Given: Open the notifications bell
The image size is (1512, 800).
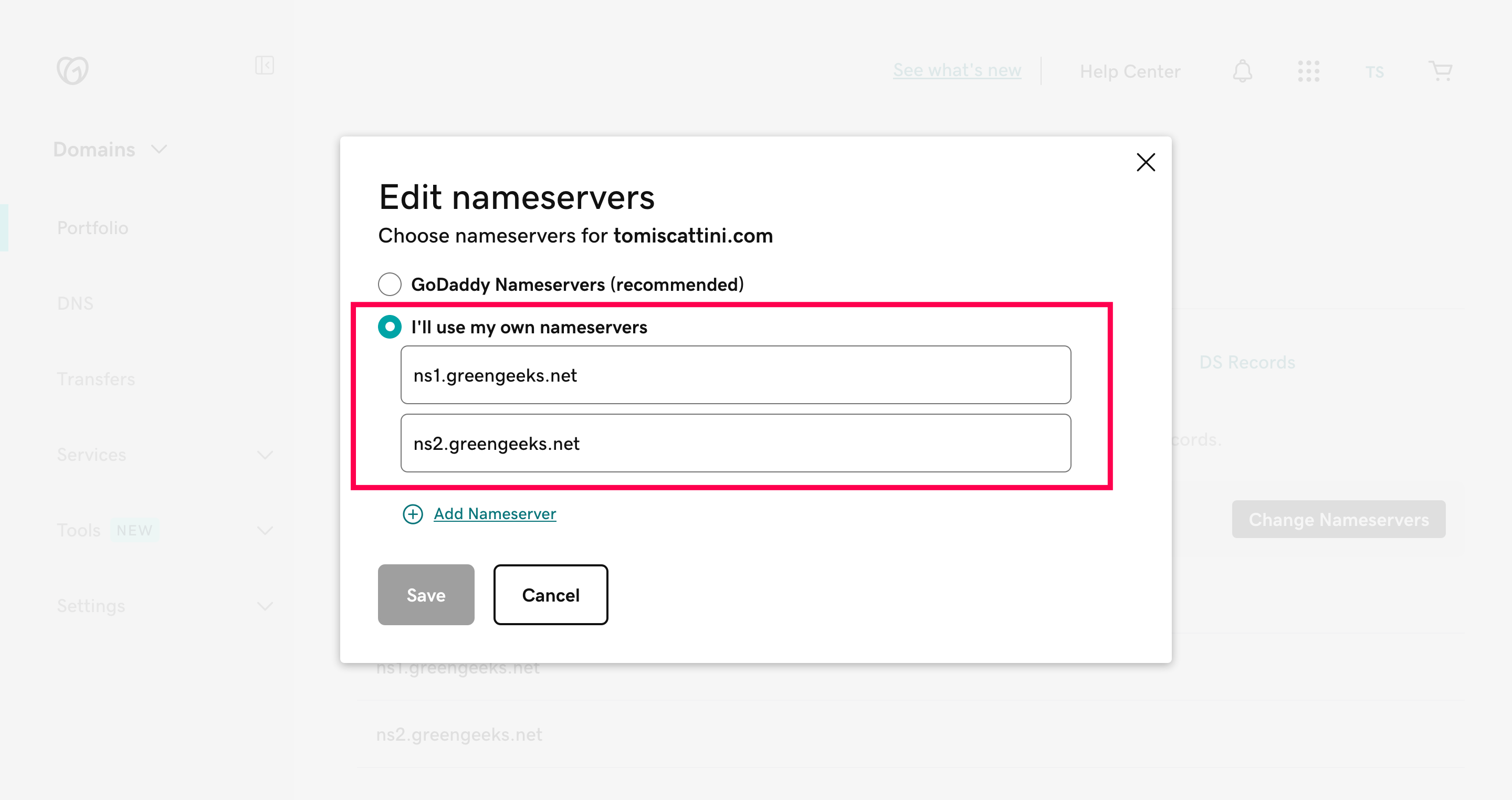Looking at the screenshot, I should click(x=1242, y=71).
